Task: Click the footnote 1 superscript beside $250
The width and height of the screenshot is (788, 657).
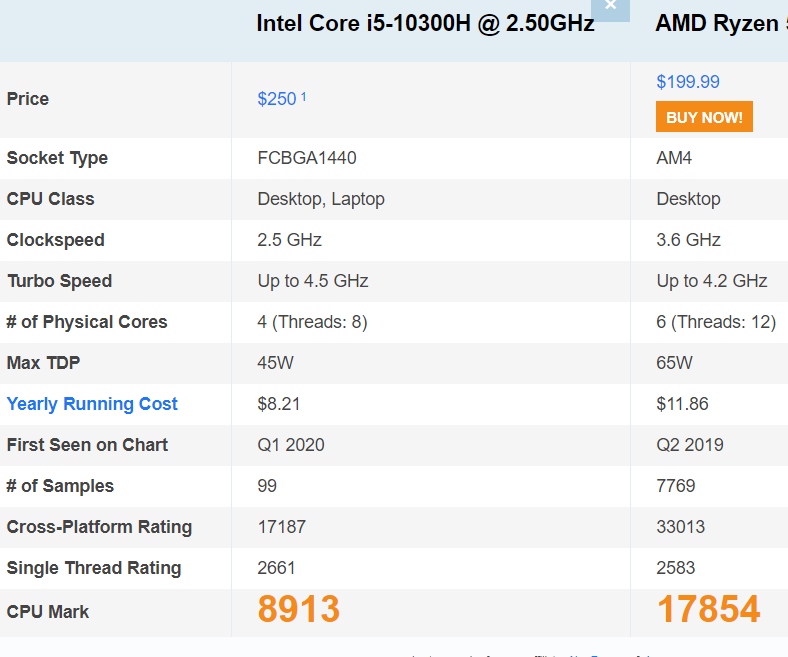Action: (x=304, y=96)
